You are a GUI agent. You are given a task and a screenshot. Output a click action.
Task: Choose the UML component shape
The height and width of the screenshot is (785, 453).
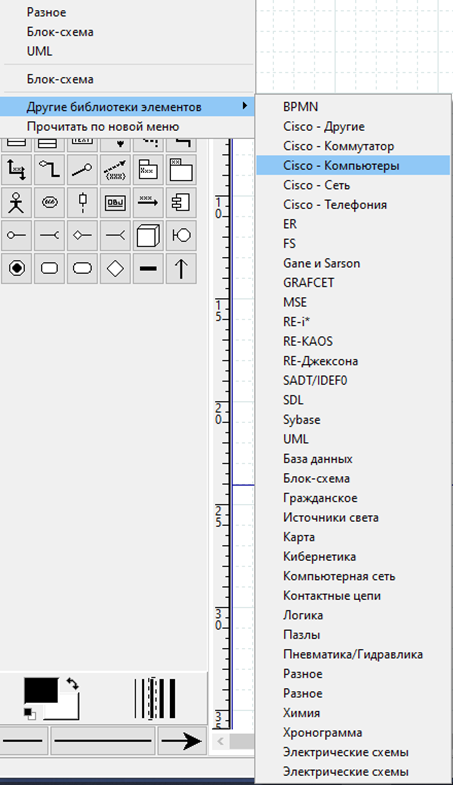click(x=181, y=203)
